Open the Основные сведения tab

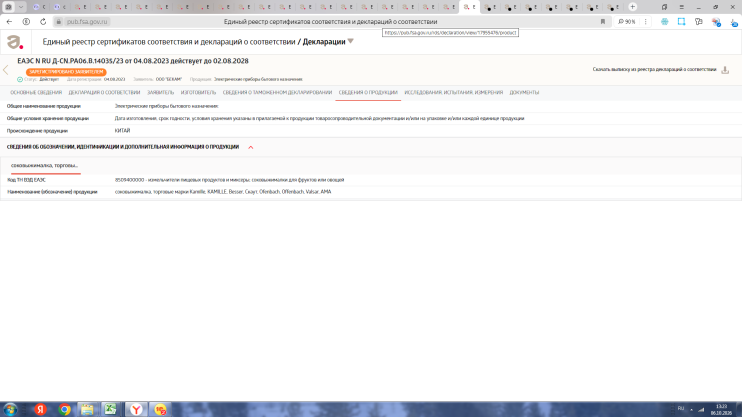click(36, 93)
